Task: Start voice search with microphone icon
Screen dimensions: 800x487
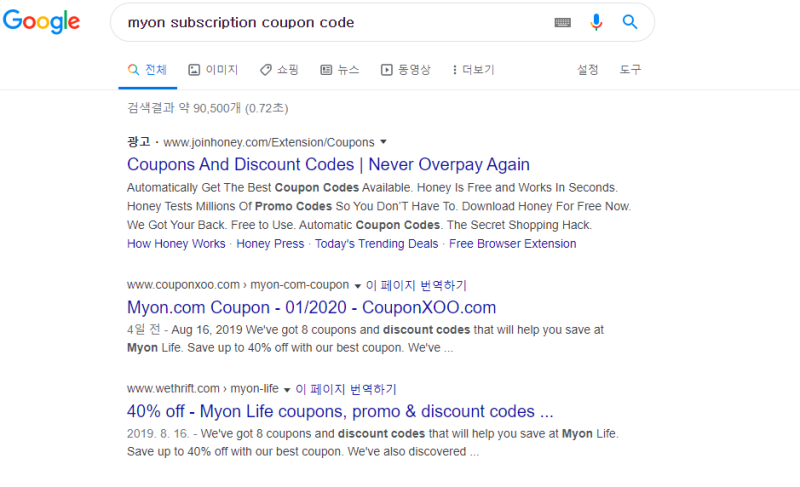Action: pos(597,22)
